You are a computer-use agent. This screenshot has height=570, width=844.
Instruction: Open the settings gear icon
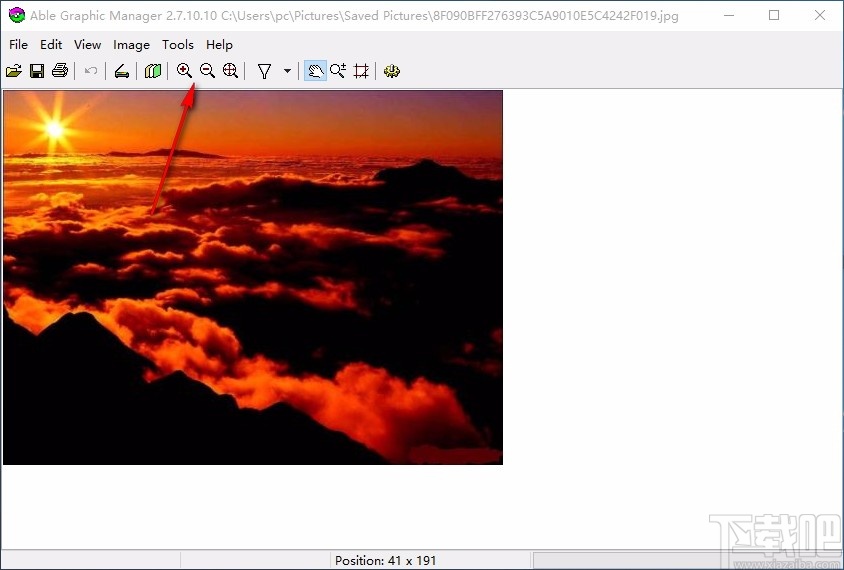pyautogui.click(x=392, y=71)
